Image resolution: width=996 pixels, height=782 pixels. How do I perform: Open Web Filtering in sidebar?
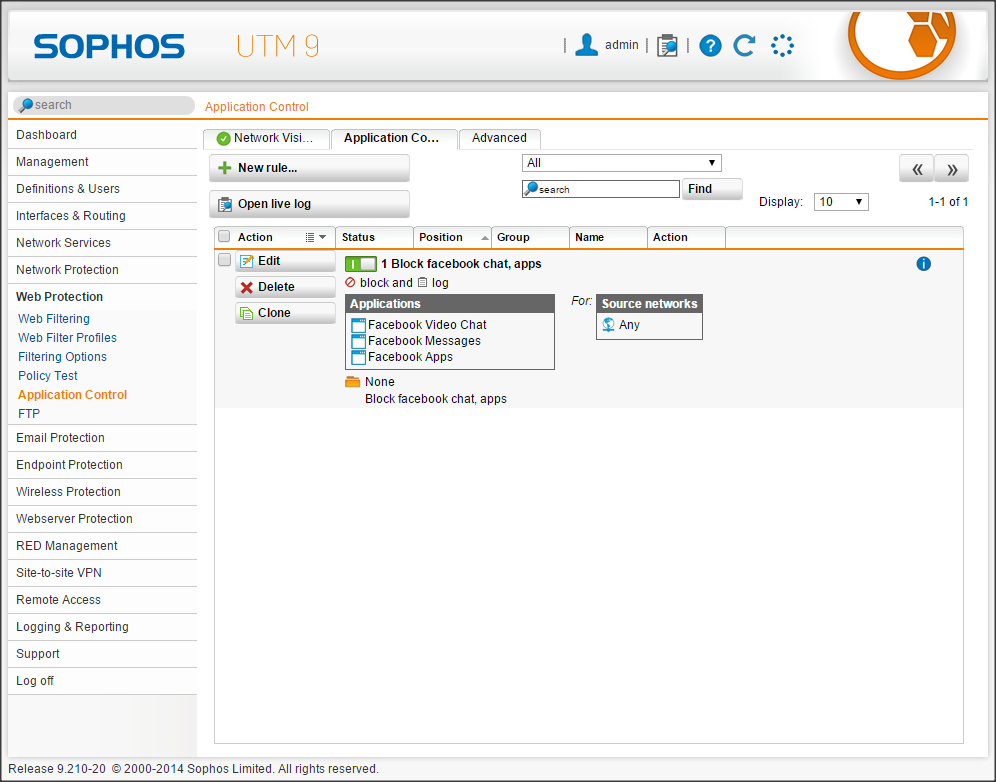point(54,319)
